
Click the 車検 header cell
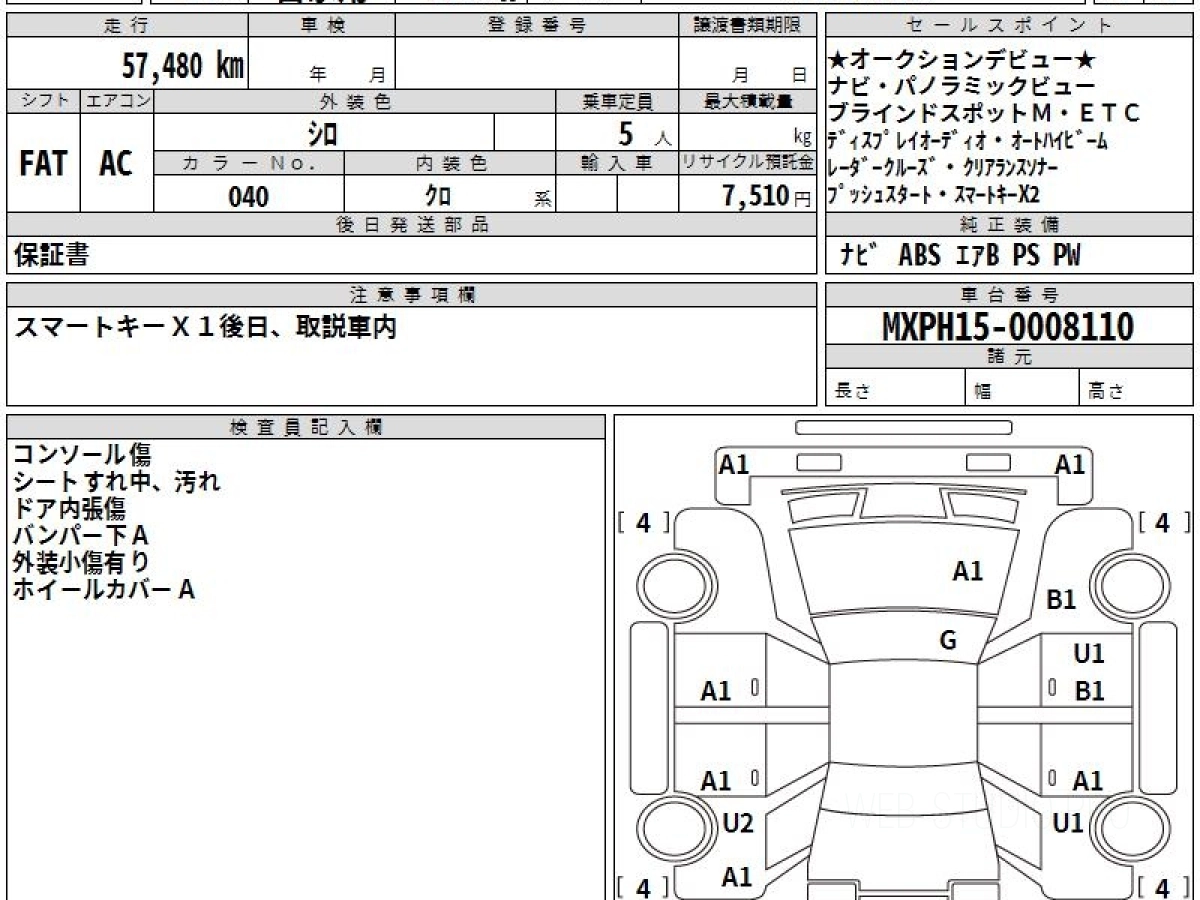click(x=322, y=26)
